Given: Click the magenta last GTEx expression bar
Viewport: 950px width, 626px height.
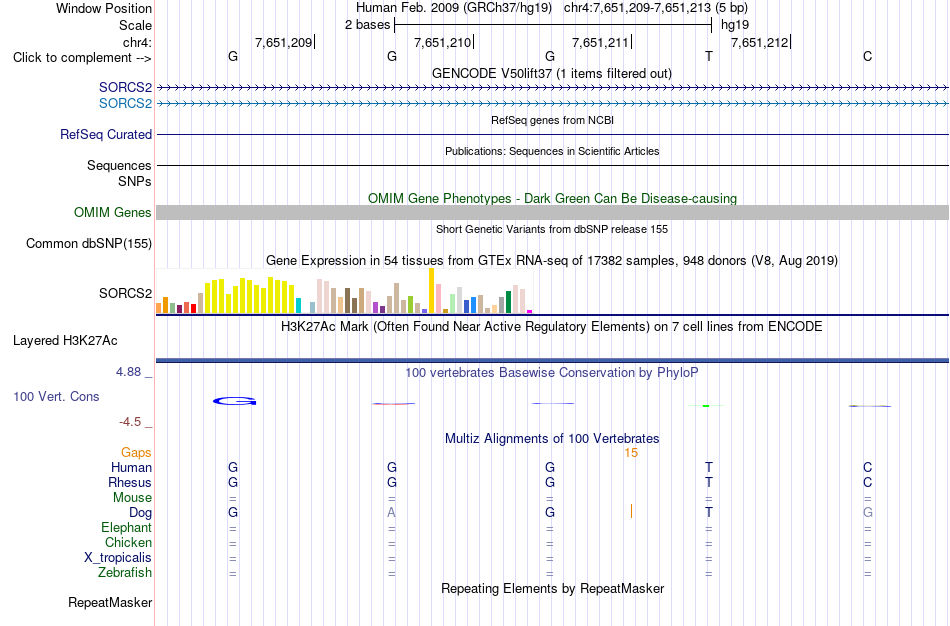Looking at the screenshot, I should [x=530, y=311].
